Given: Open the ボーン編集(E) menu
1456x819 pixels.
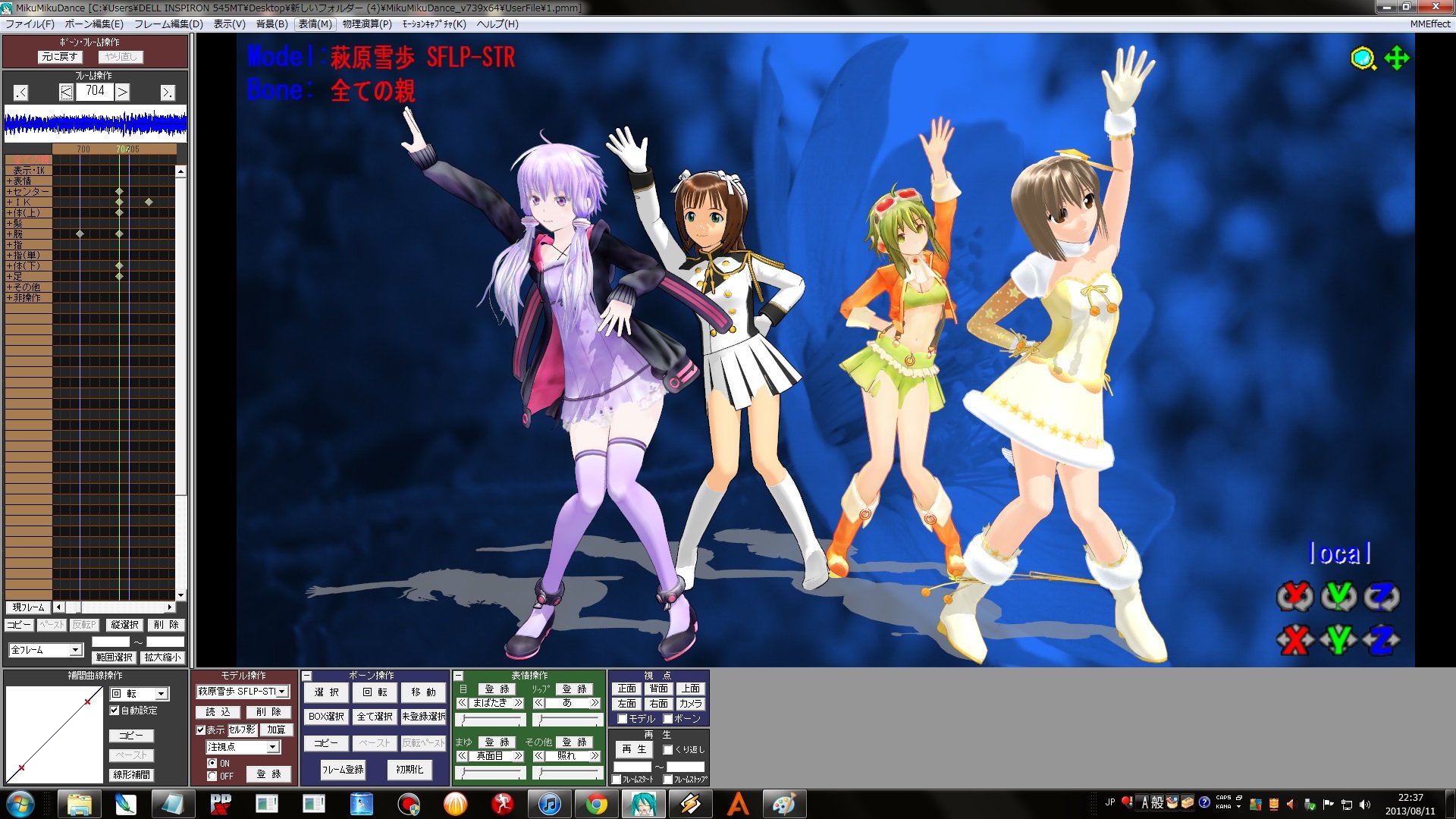Looking at the screenshot, I should tap(93, 24).
